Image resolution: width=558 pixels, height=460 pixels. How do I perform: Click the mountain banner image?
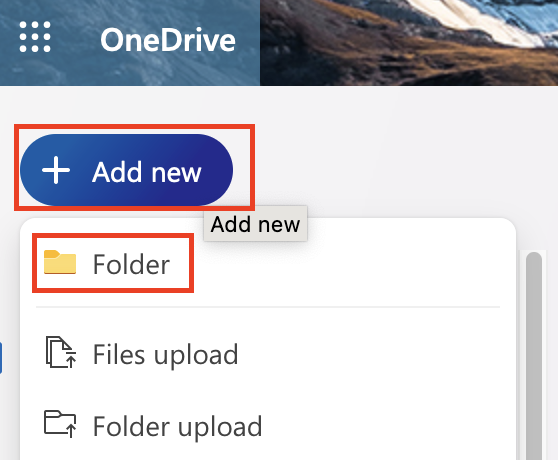coord(409,43)
